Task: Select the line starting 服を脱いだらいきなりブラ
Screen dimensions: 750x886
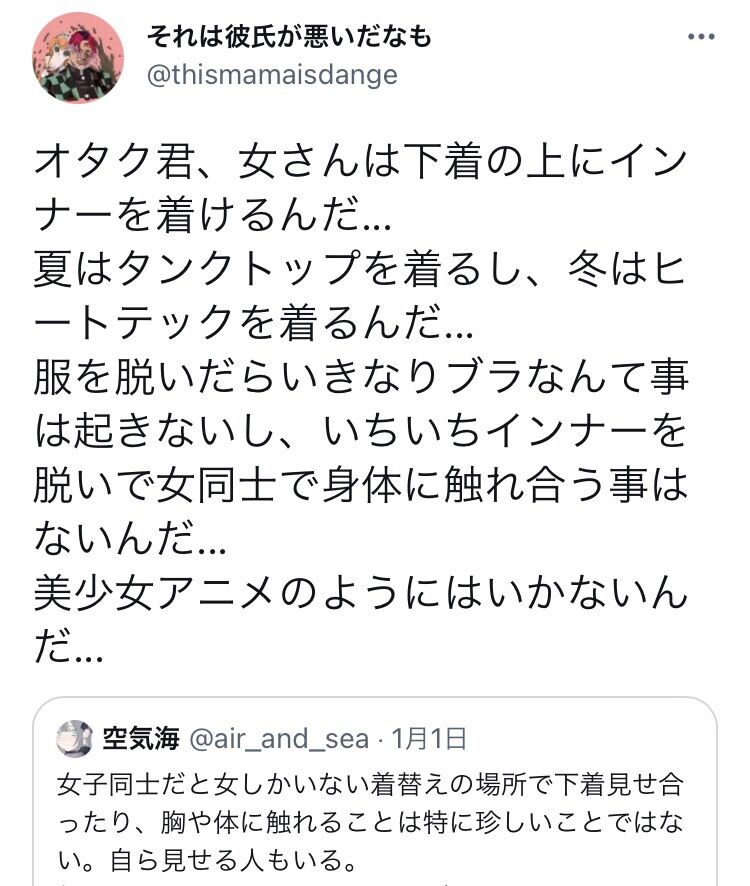Action: 361,377
